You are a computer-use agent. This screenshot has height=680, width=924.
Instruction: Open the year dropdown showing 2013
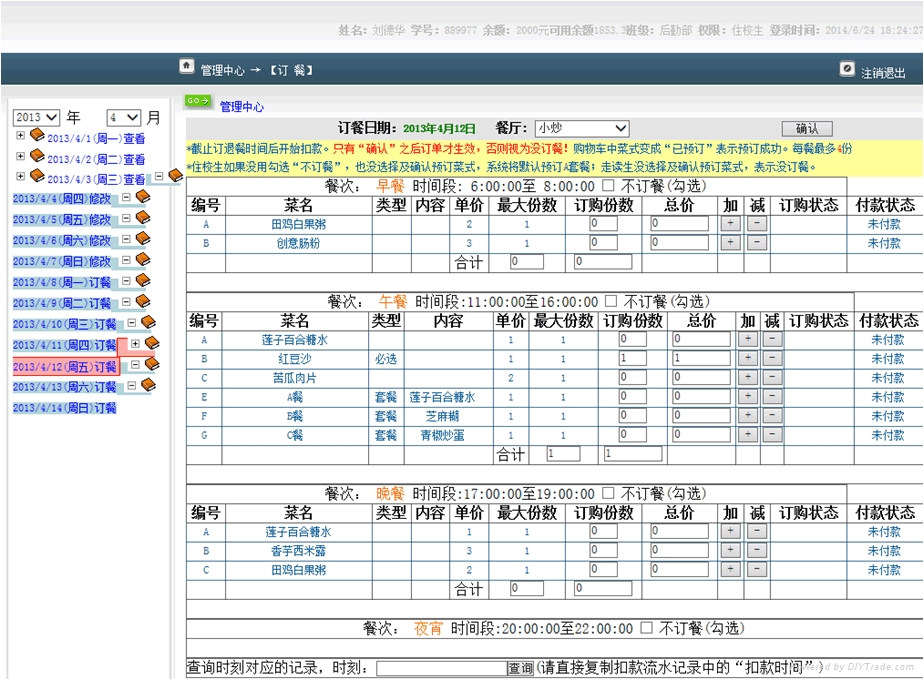coord(36,117)
